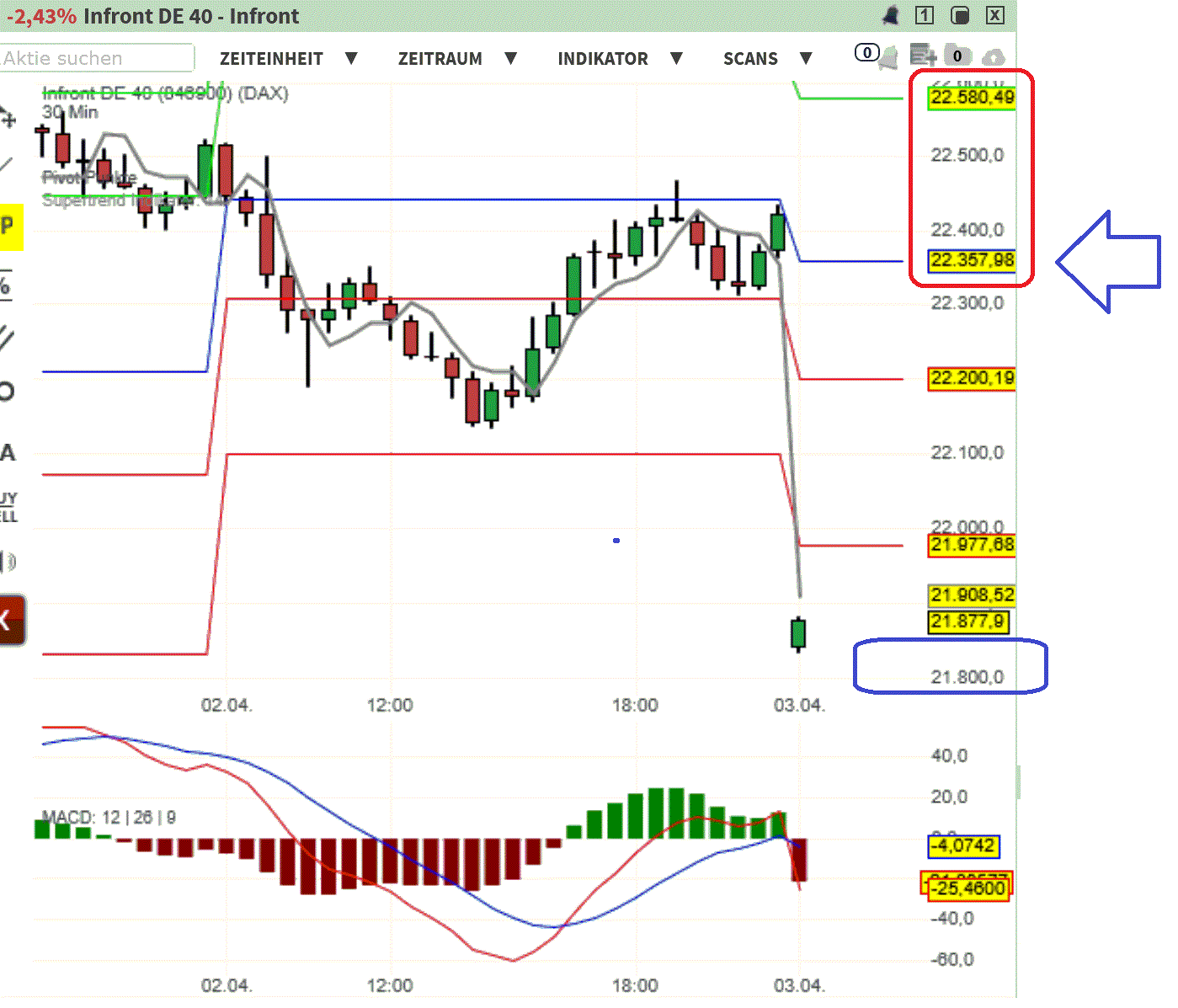Screen dimensions: 1178x1008
Task: Expand the ZEITRAUM dropdown
Action: coord(441,58)
